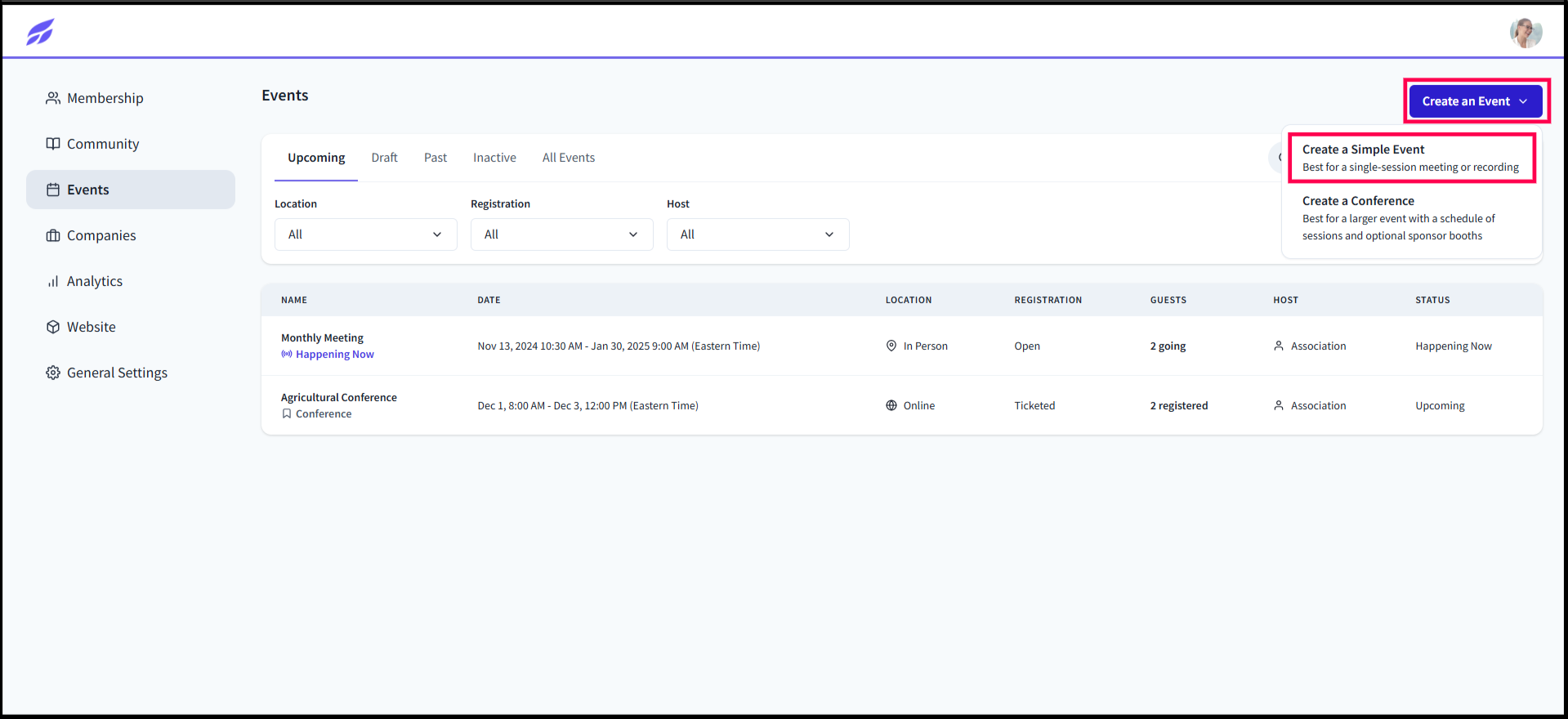1568x719 pixels.
Task: Expand the Registration filter dropdown
Action: tap(561, 234)
